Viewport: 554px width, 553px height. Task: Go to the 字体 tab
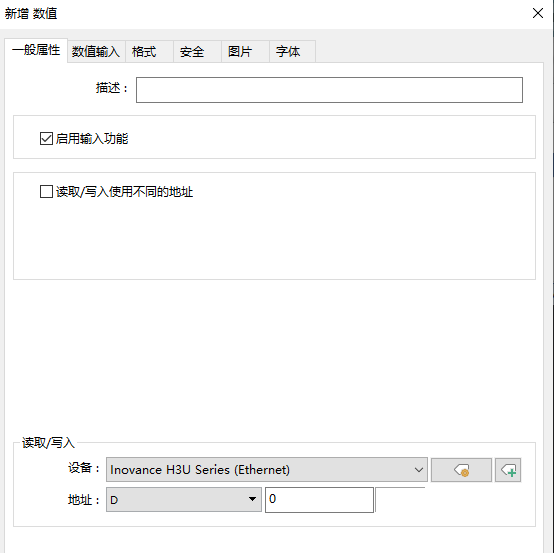click(x=293, y=52)
